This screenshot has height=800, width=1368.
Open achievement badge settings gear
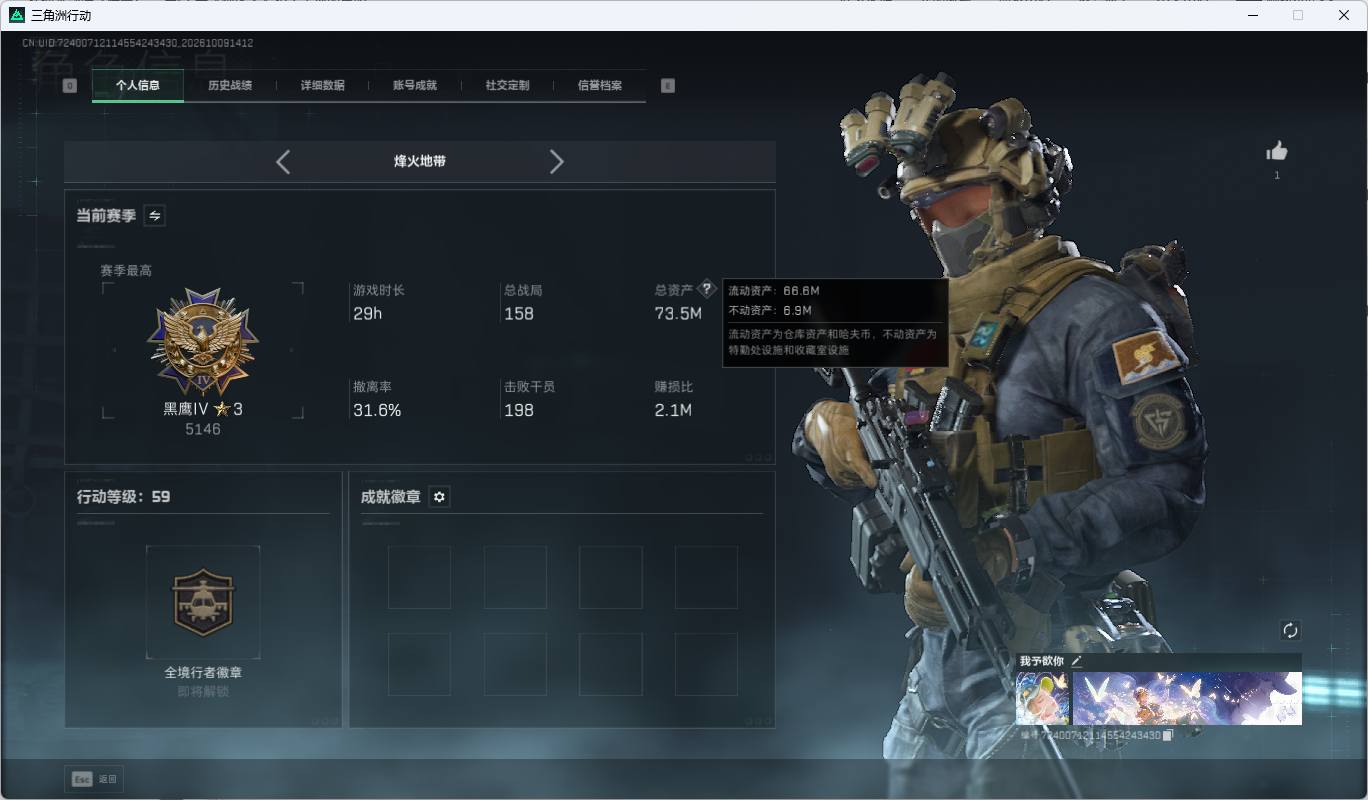439,497
